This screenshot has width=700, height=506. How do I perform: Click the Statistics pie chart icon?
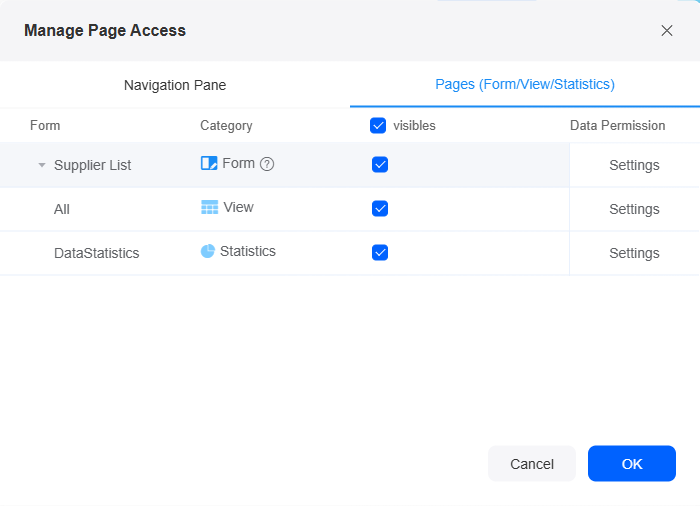click(208, 251)
